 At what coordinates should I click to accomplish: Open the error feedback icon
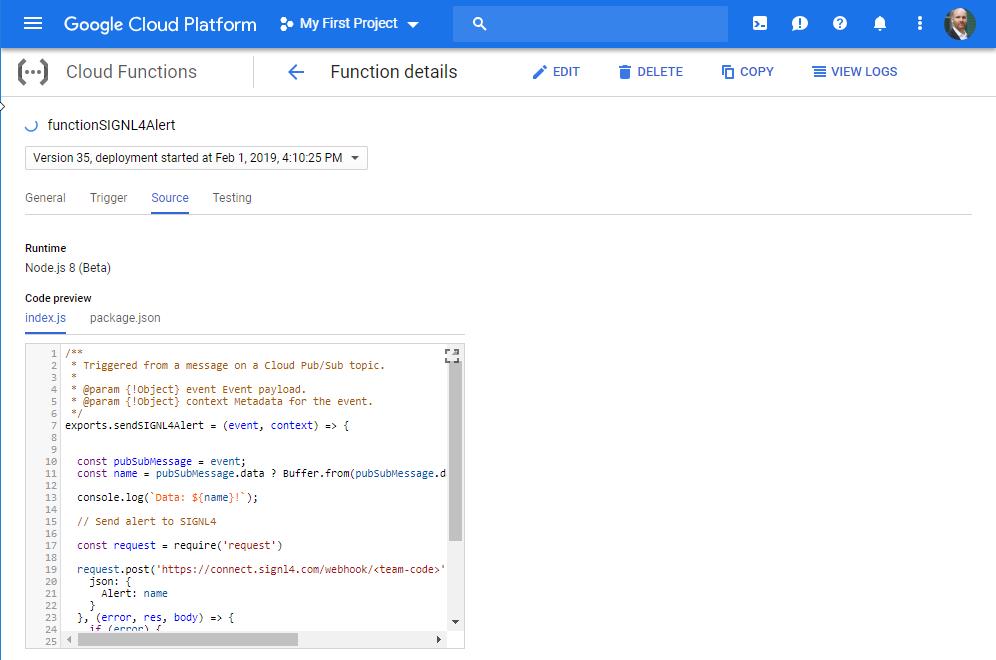[800, 24]
